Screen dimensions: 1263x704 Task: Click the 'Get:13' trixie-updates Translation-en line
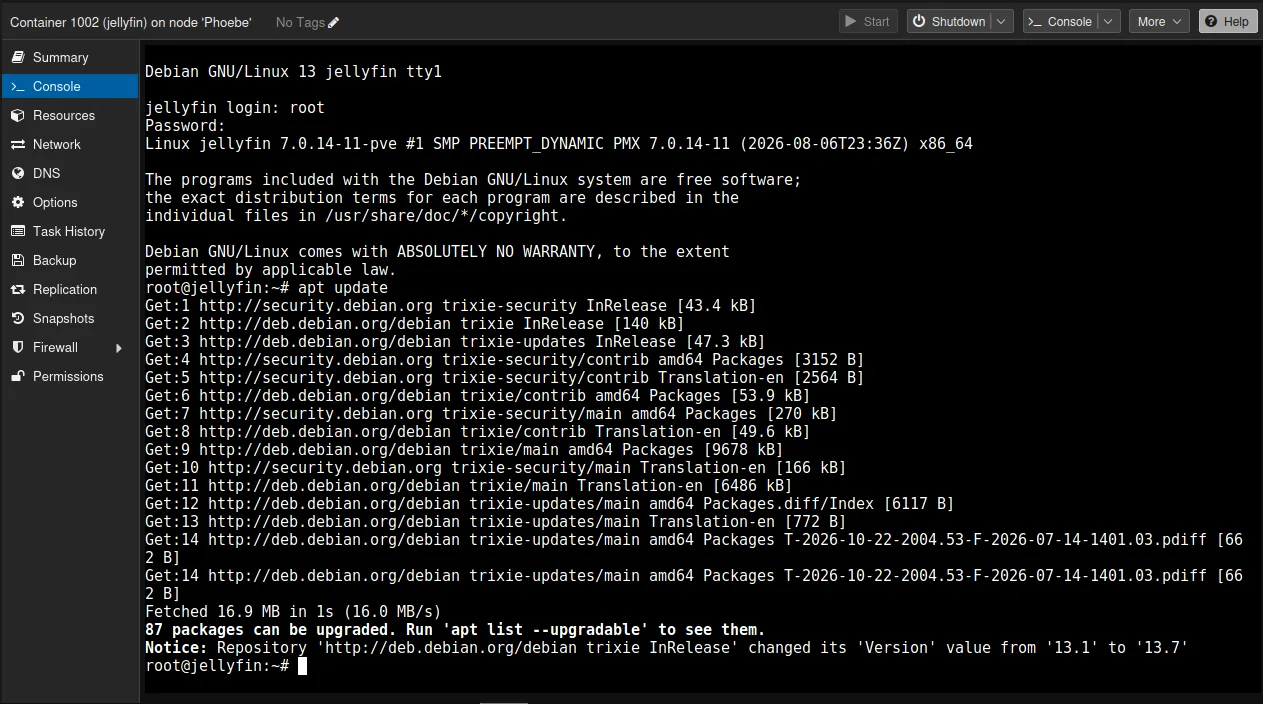pos(495,522)
